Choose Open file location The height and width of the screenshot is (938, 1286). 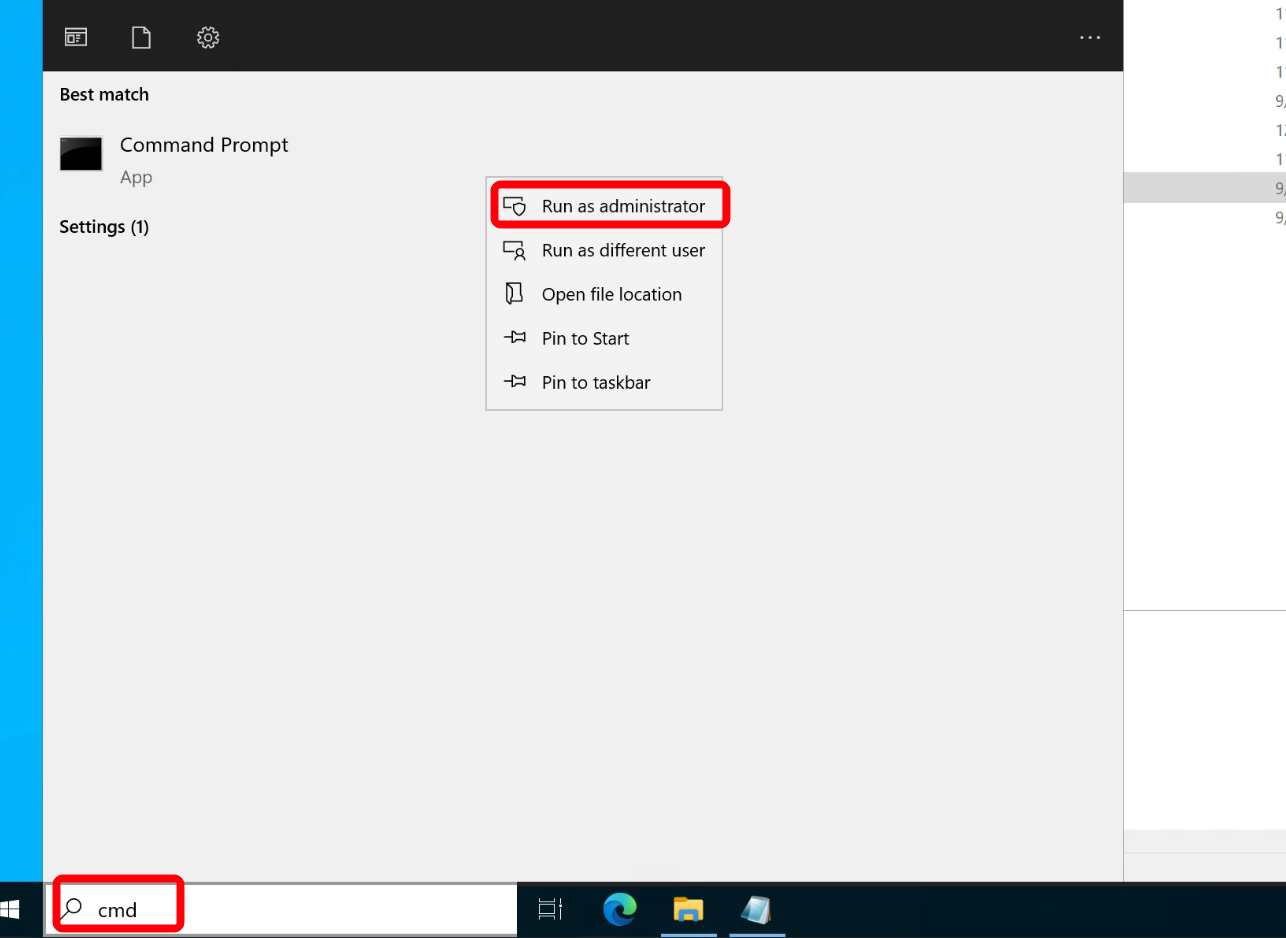611,294
